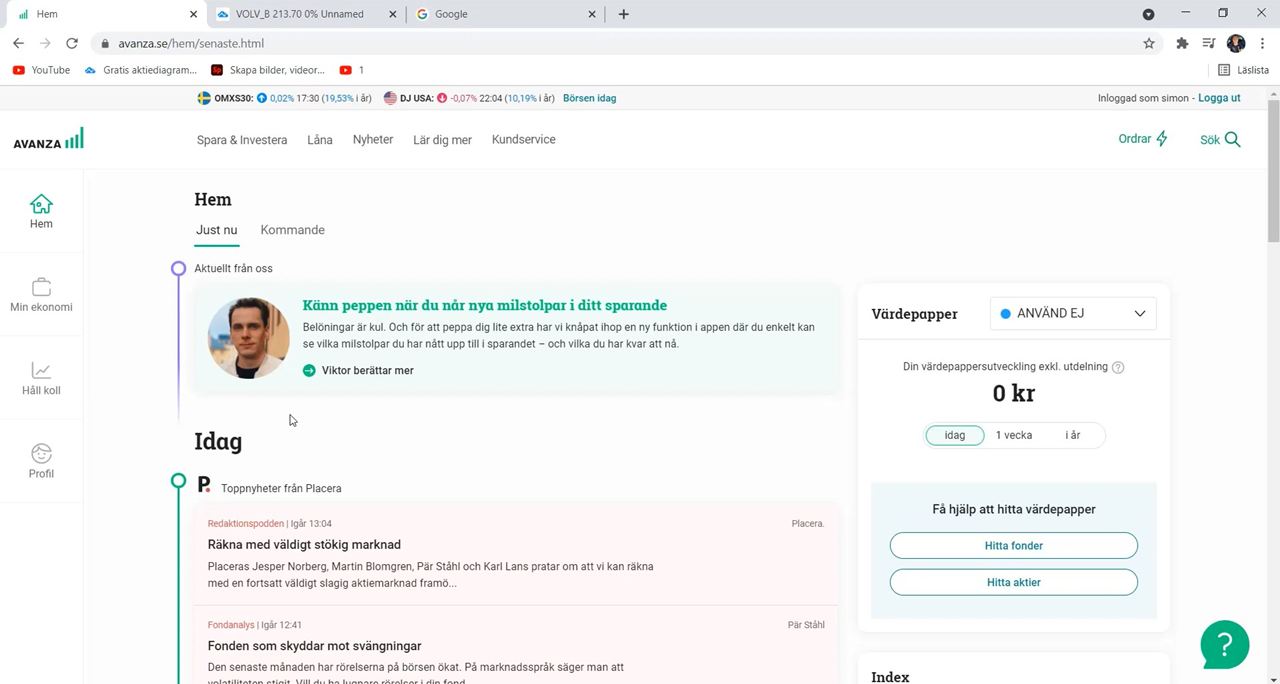
Task: Click the 'Idag' section heading
Action: click(x=218, y=441)
